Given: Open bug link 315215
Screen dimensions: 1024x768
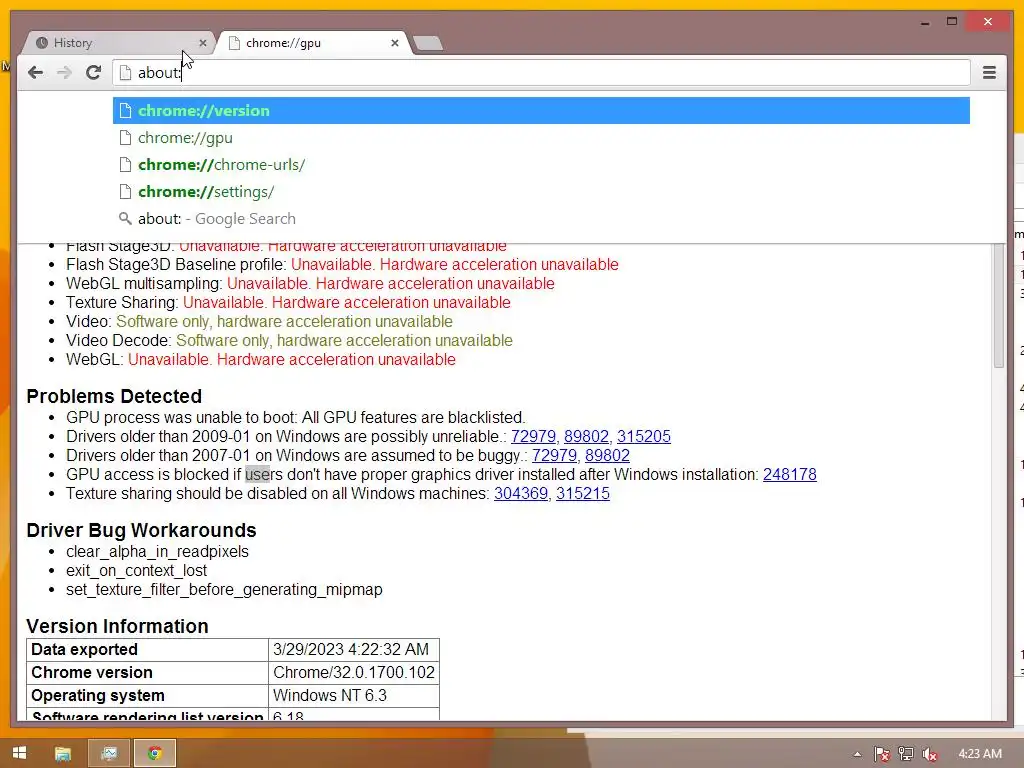Looking at the screenshot, I should (583, 493).
